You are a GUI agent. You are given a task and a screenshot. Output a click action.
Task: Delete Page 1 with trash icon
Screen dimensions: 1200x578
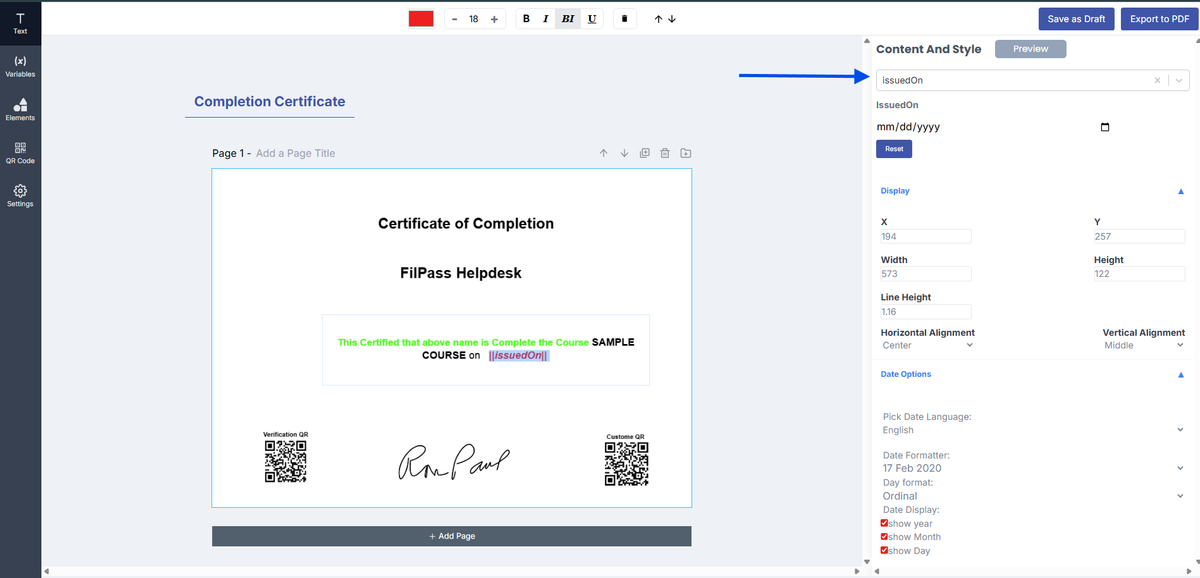point(665,153)
